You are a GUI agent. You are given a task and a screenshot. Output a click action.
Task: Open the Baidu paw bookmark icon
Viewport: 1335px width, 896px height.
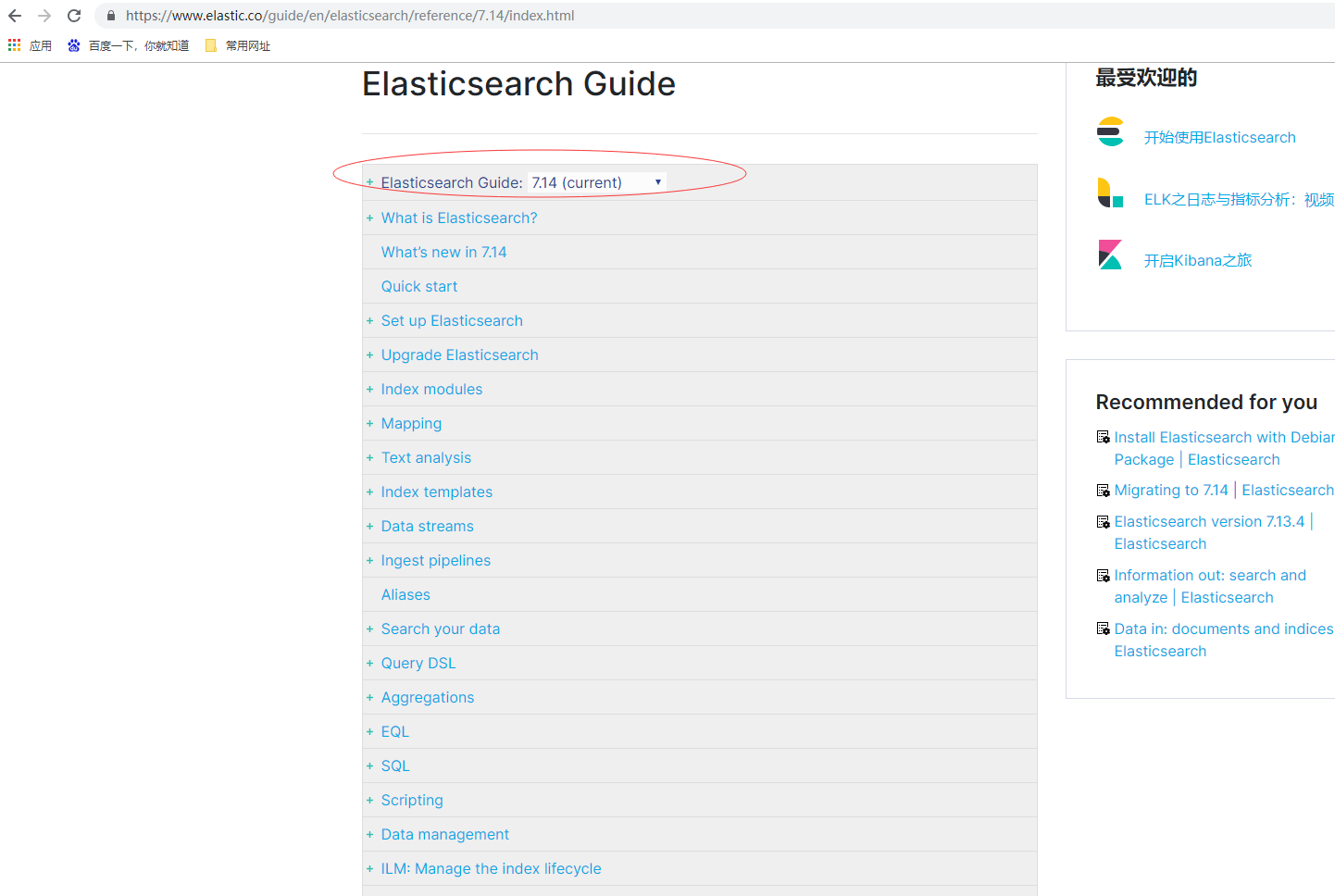tap(74, 45)
